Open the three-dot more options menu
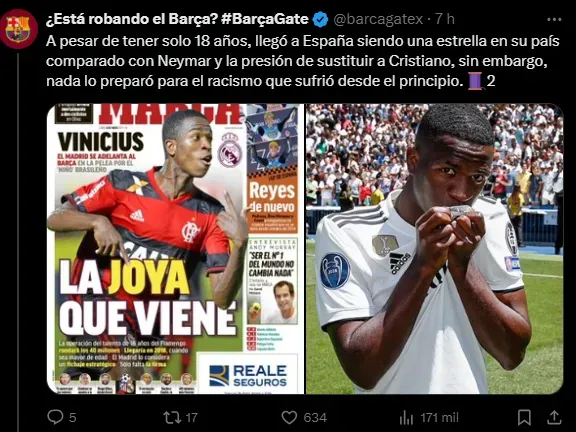576x432 pixels. [554, 19]
